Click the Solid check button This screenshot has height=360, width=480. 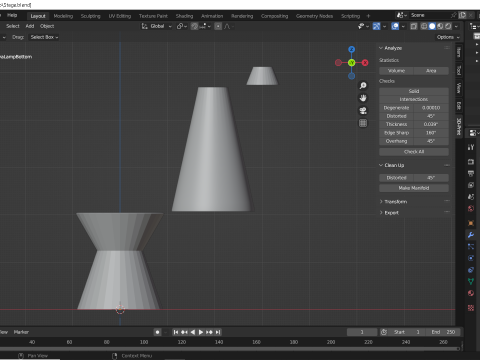pyautogui.click(x=414, y=91)
